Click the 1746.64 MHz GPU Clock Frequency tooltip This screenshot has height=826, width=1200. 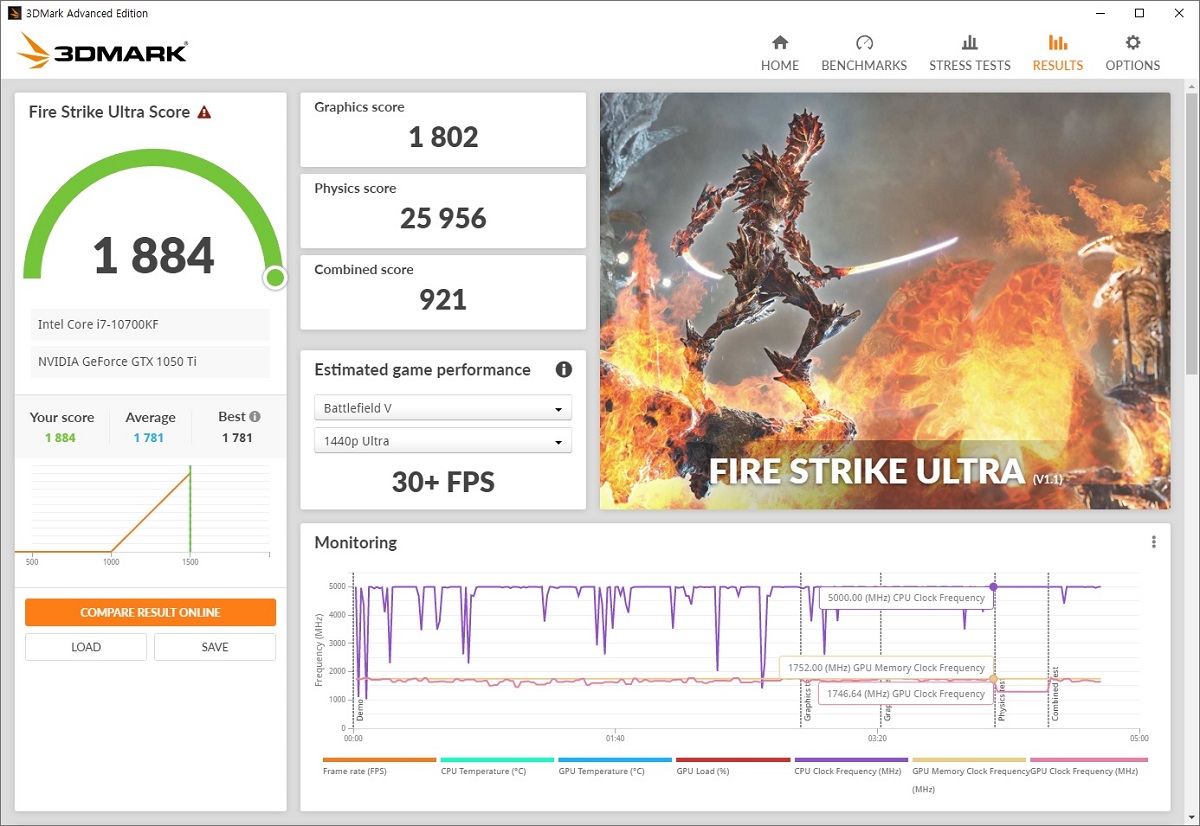point(905,694)
